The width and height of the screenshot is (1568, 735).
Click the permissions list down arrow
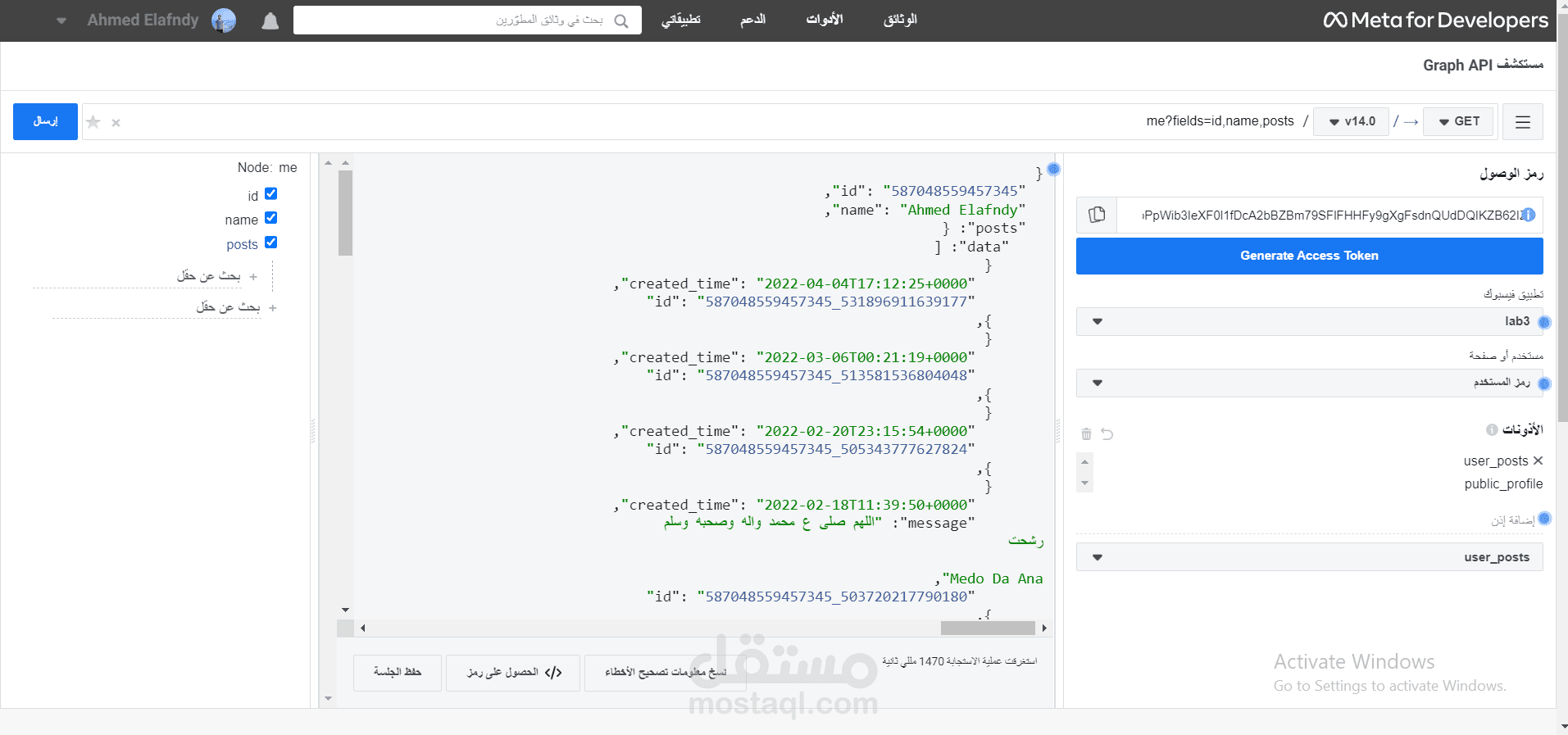[x=1085, y=483]
